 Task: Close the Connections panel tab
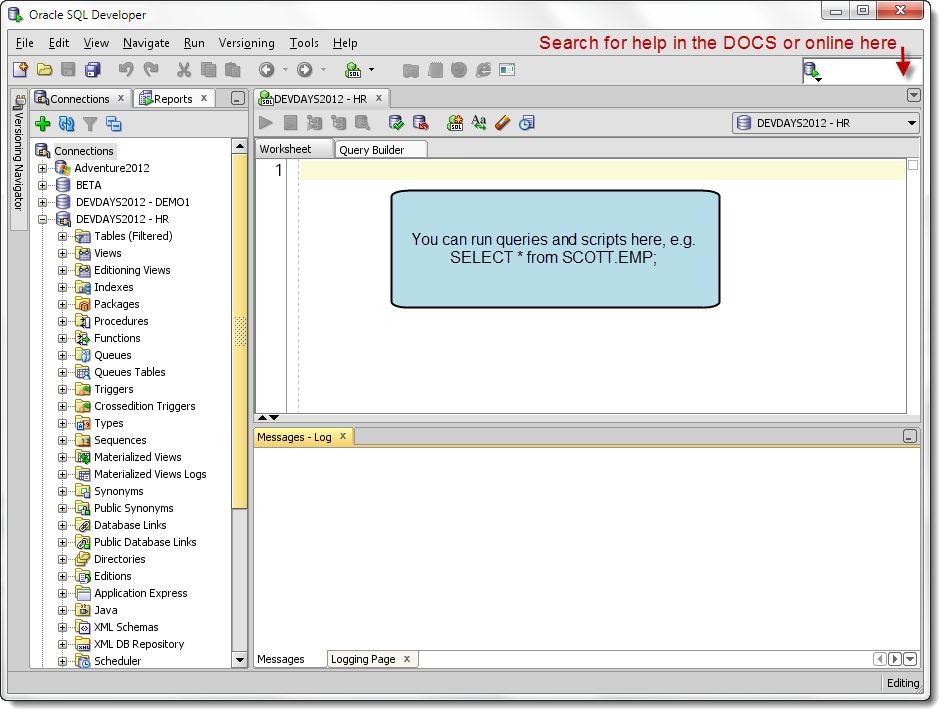click(121, 98)
